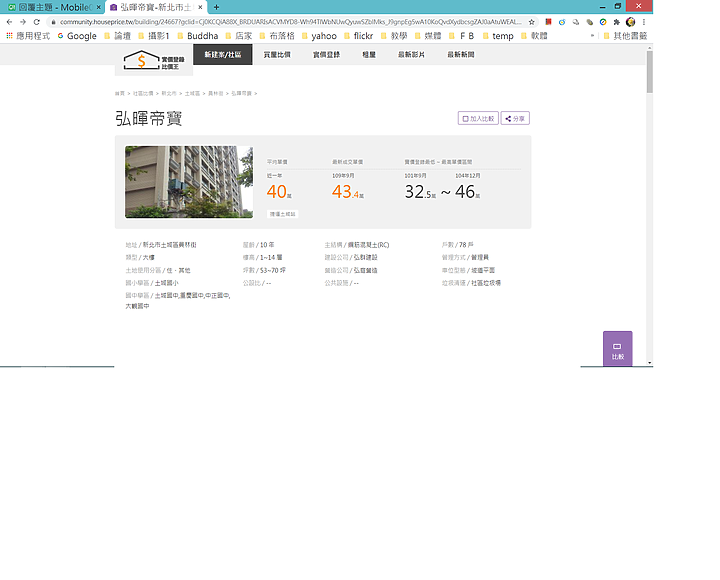Open the 其他書籤 bookmarks folder
Viewport: 720px width, 580px height.
click(x=625, y=36)
